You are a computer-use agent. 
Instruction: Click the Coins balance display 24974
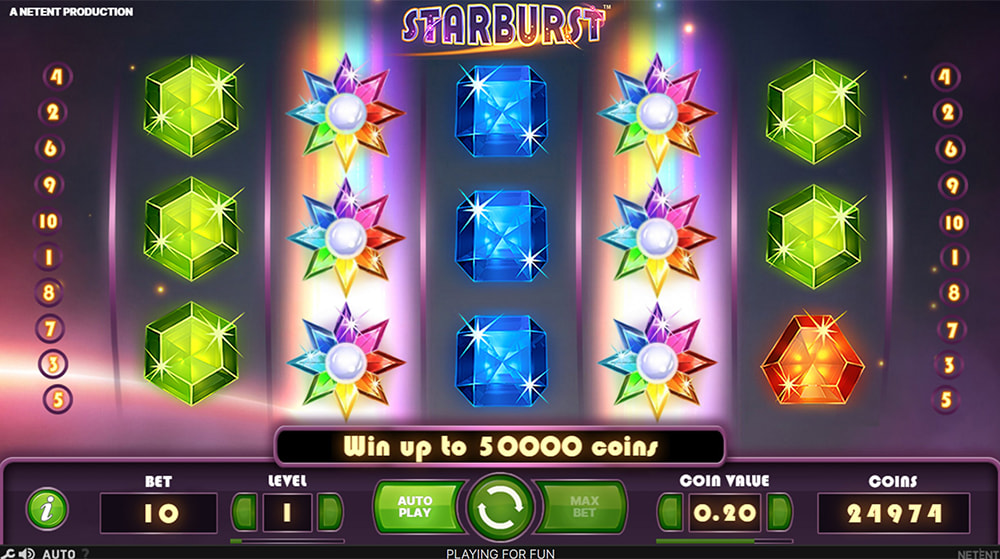894,512
